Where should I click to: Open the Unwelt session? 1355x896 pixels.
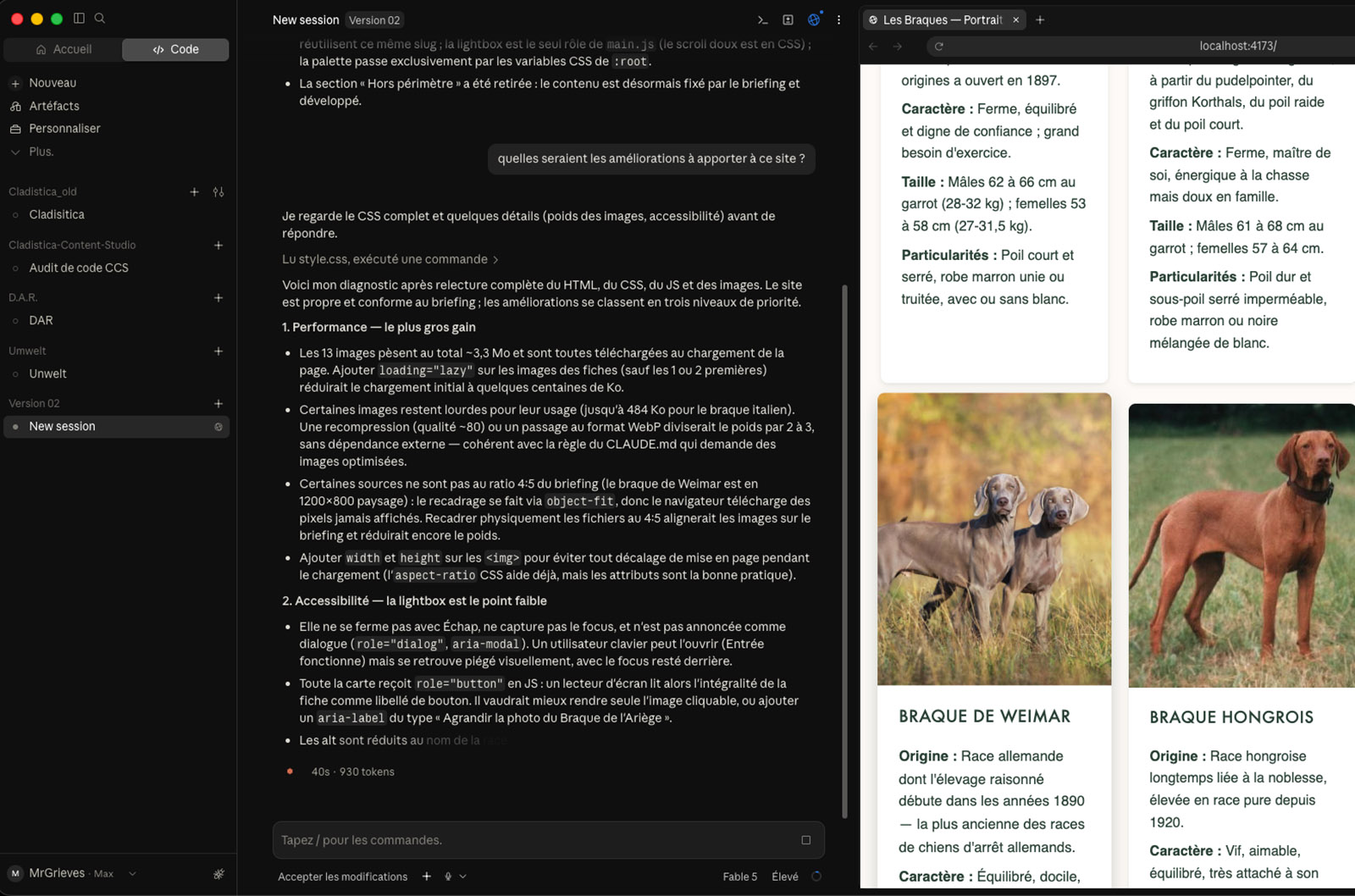[47, 373]
